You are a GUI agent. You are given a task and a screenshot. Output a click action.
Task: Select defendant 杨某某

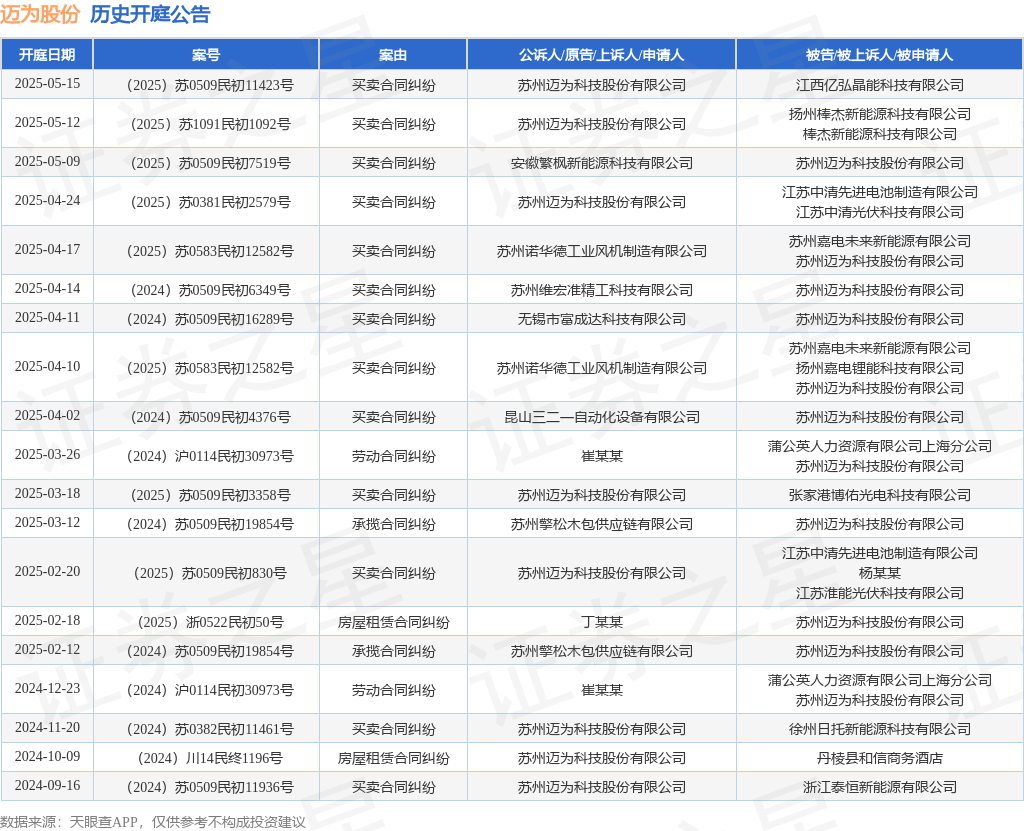(879, 574)
